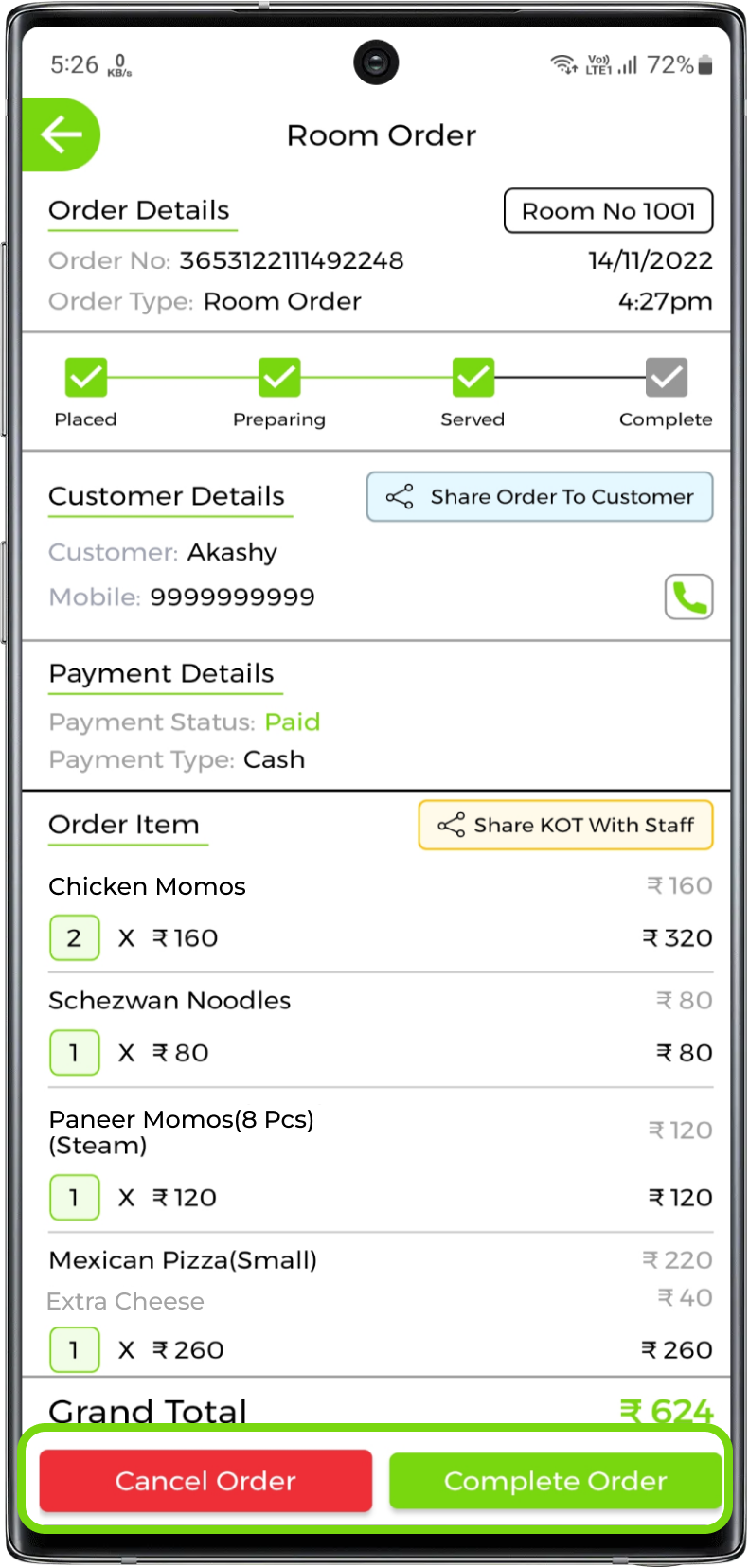Tap the Preparing status checkbox
This screenshot has width=749, height=1568.
(x=279, y=377)
